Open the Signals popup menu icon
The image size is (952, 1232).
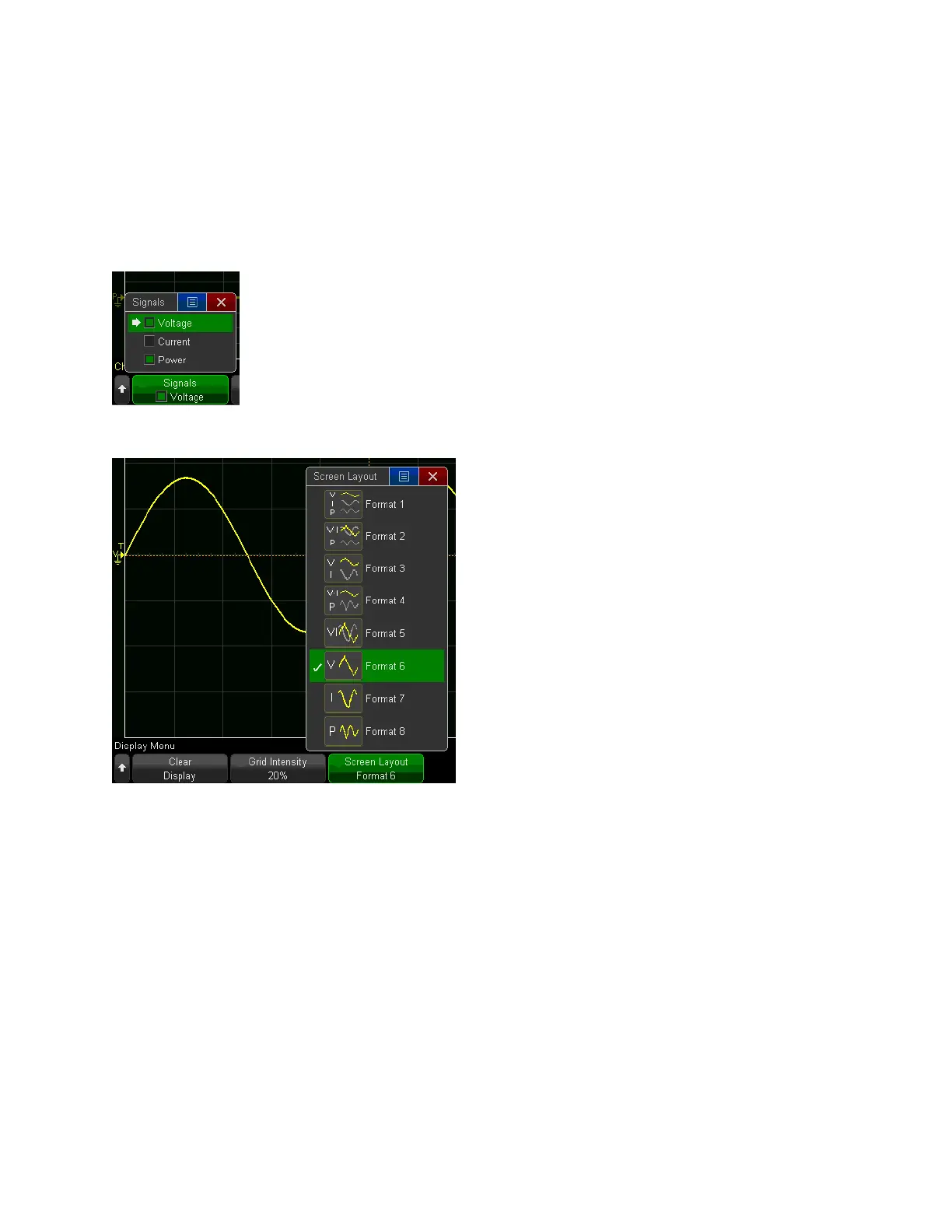click(192, 303)
